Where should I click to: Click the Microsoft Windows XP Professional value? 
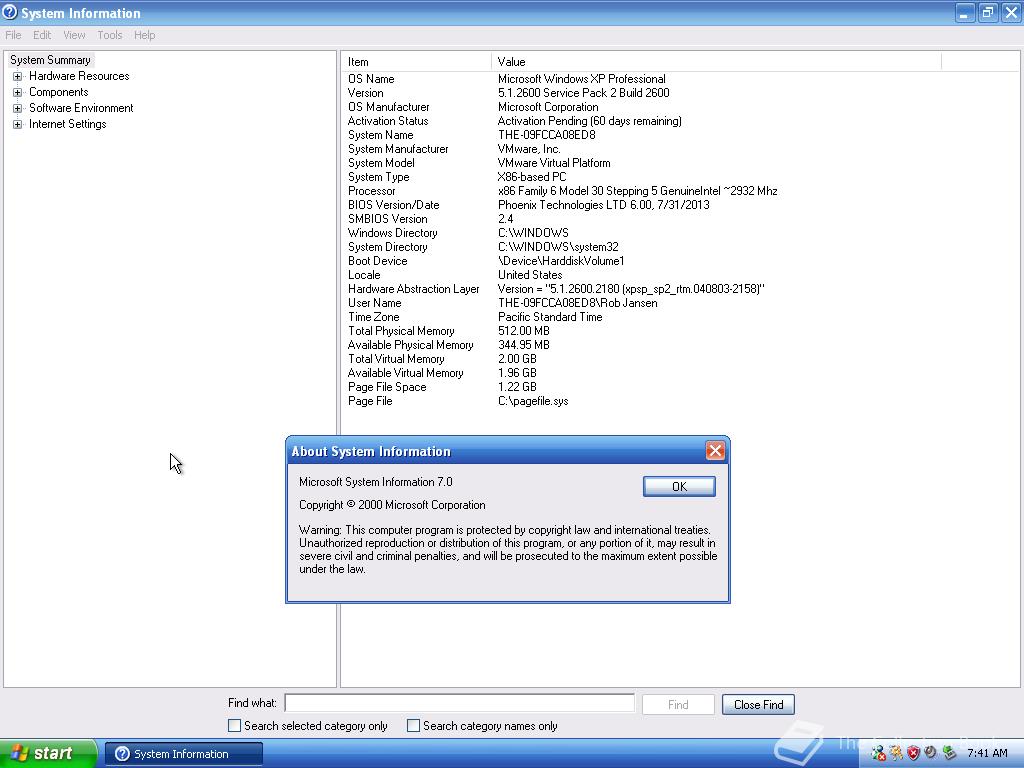coord(582,79)
